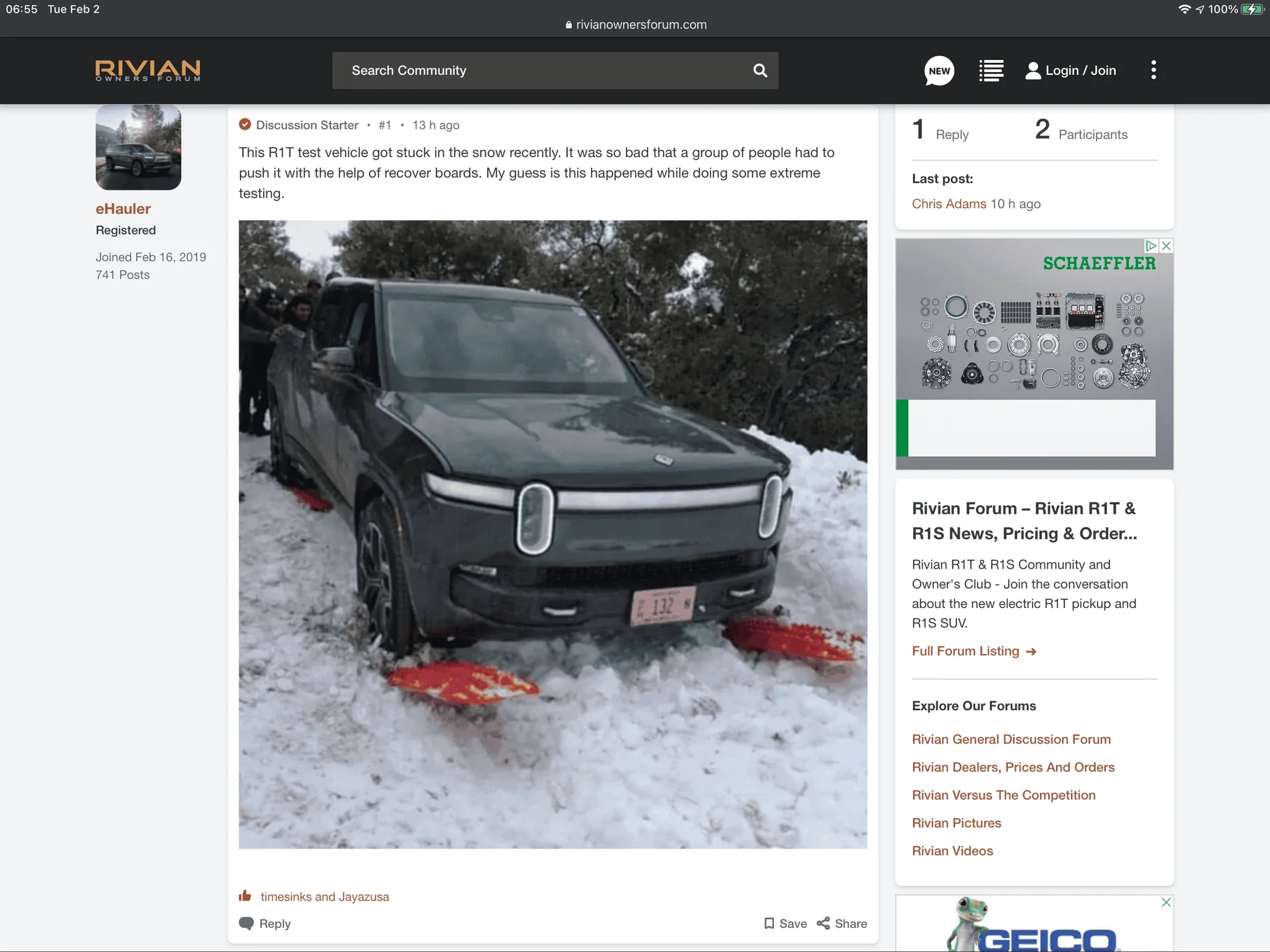
Task: Click the Share button label
Action: pyautogui.click(x=851, y=923)
